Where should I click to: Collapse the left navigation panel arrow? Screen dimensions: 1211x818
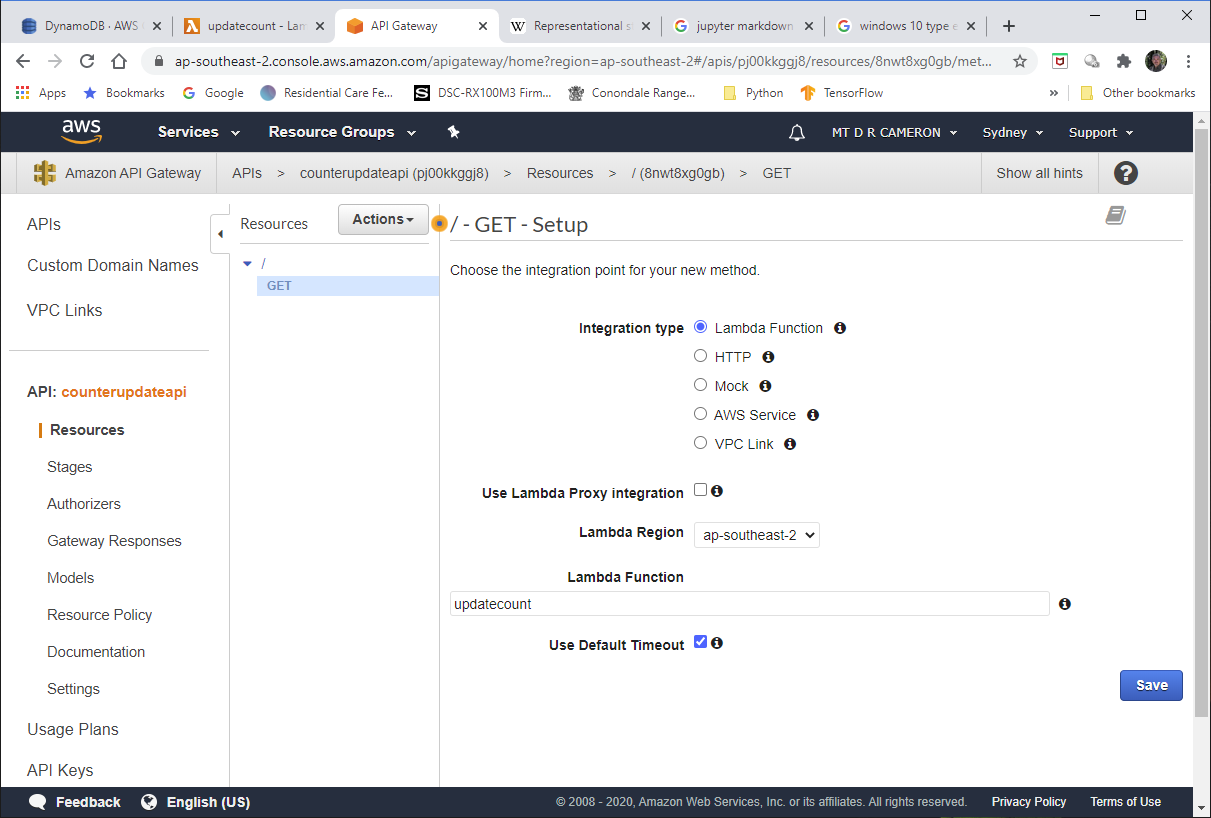click(x=220, y=234)
